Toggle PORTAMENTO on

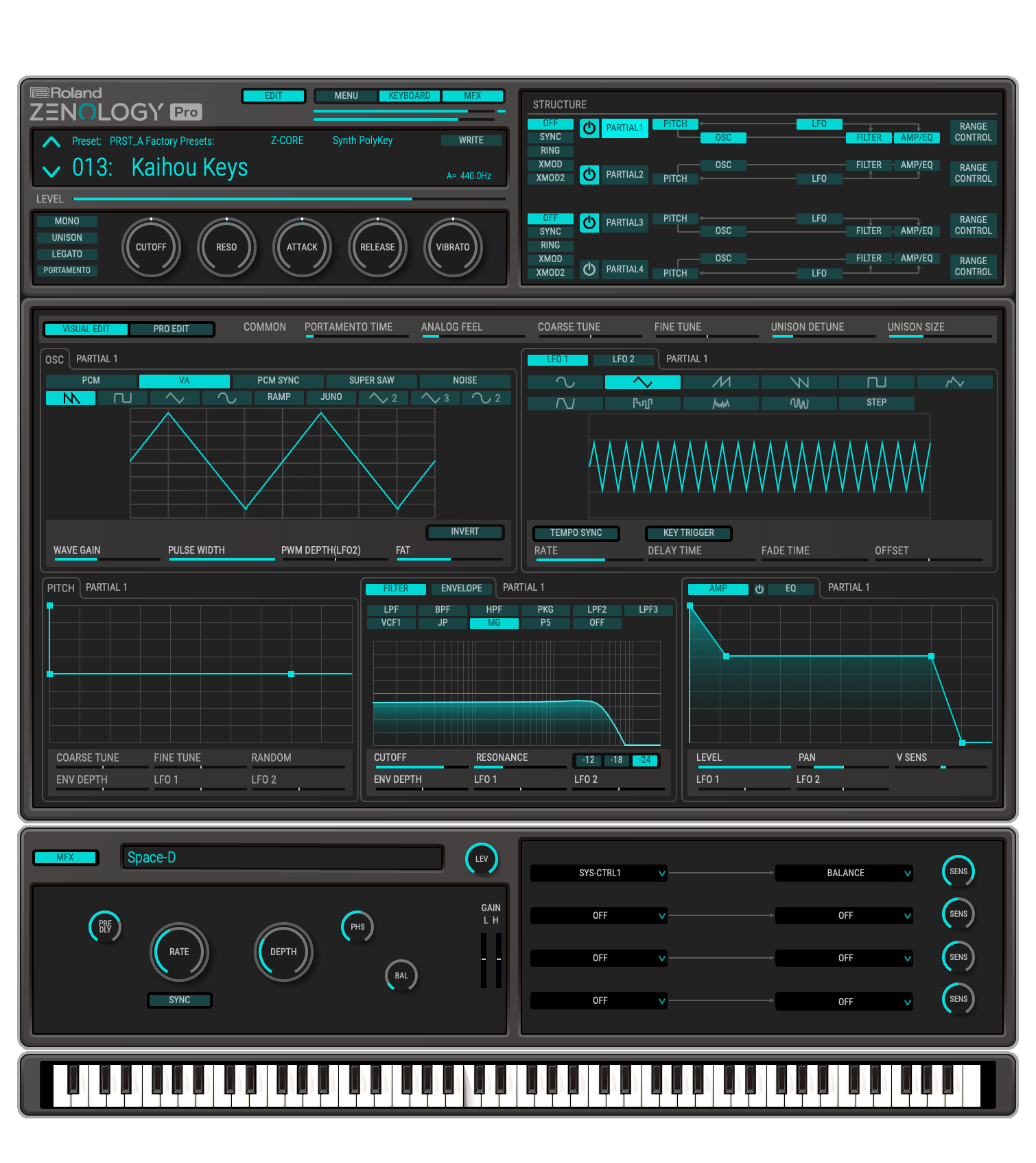(x=67, y=270)
